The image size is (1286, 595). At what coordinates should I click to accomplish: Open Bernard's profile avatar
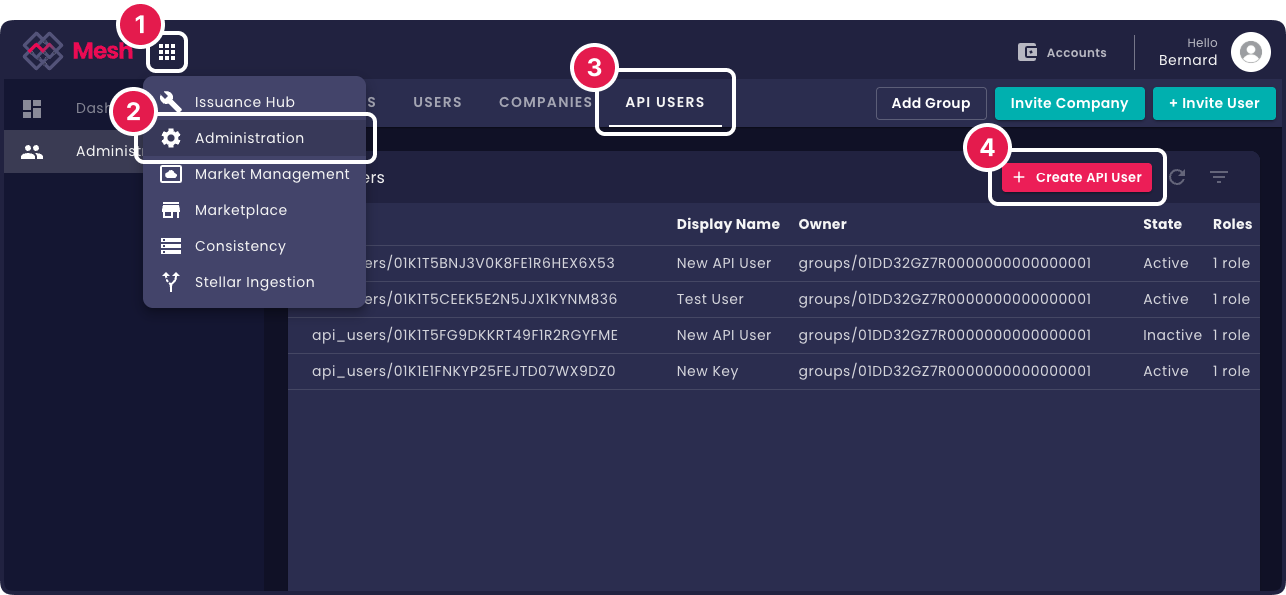coord(1251,52)
